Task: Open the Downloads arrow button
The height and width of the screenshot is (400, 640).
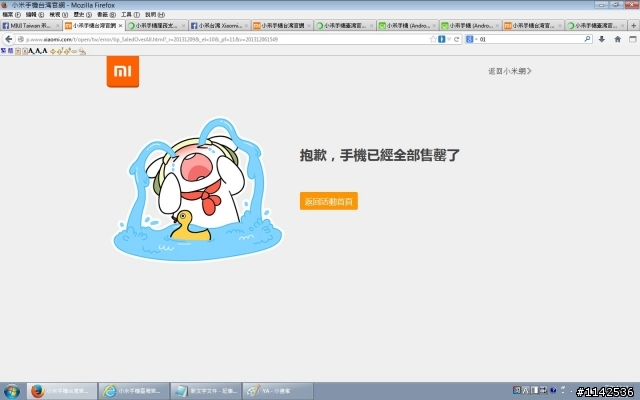Action: click(602, 39)
